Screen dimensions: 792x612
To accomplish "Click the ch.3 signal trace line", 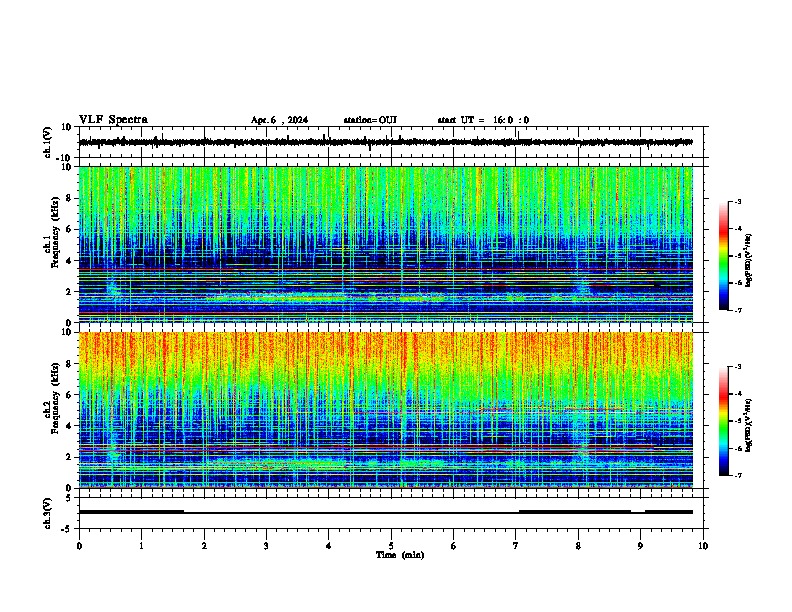I will click(x=385, y=512).
